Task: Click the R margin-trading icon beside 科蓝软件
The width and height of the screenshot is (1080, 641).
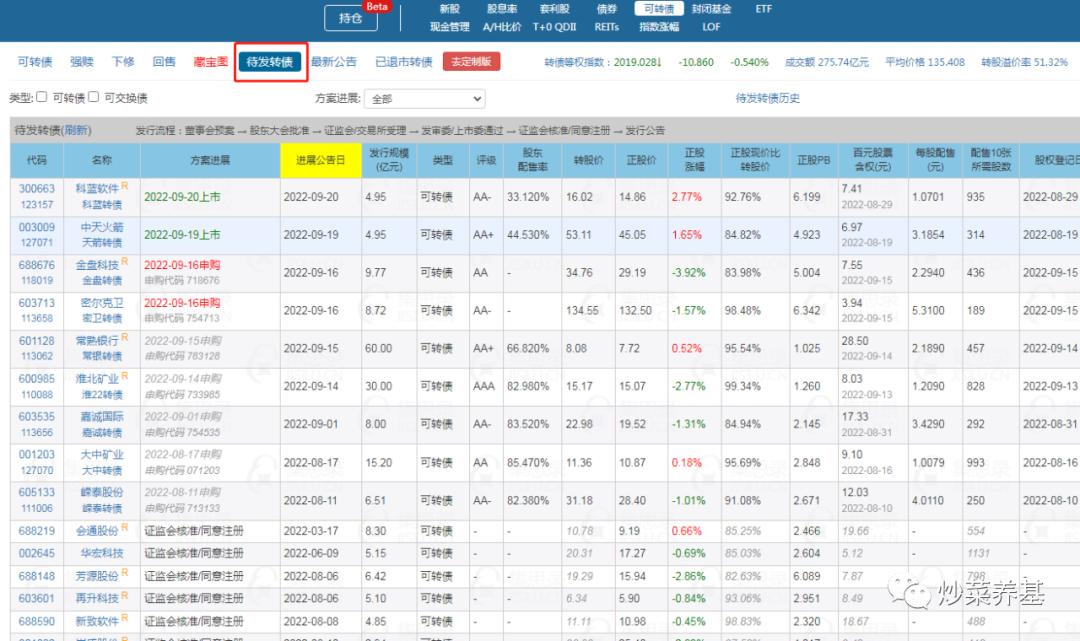Action: tap(125, 185)
